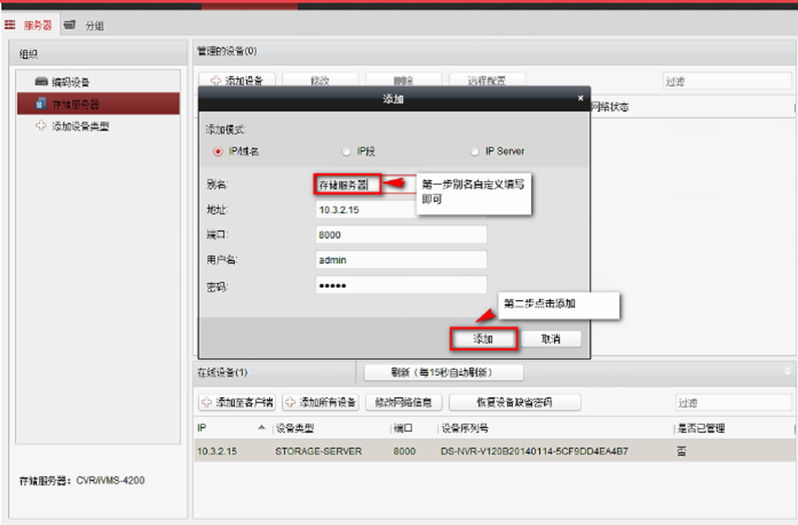Switch to the 分组 tab
This screenshot has width=798, height=525.
84,25
